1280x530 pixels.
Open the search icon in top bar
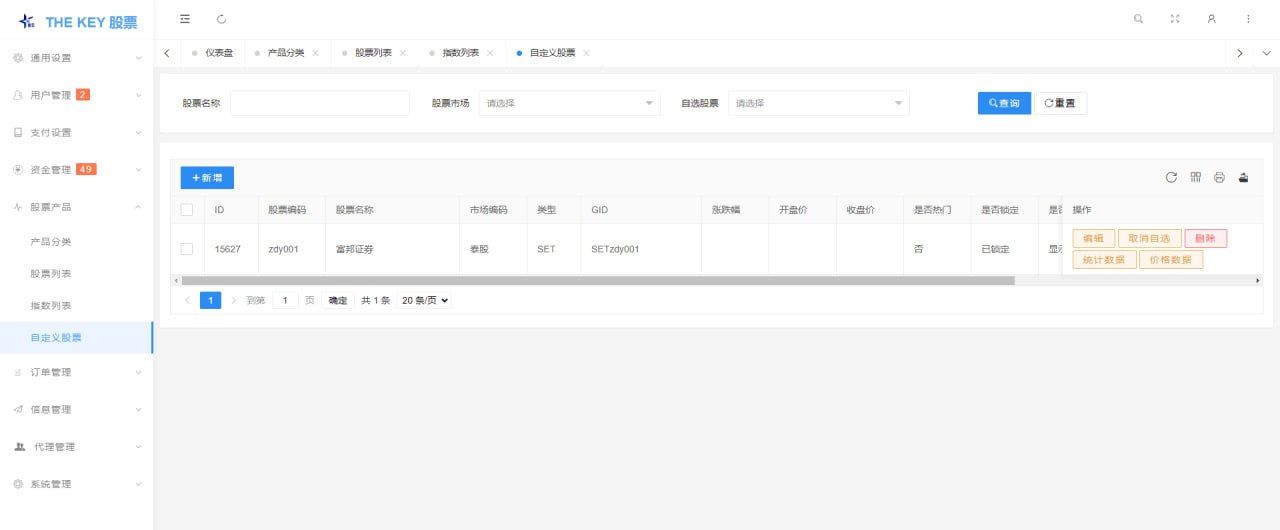[x=1138, y=19]
